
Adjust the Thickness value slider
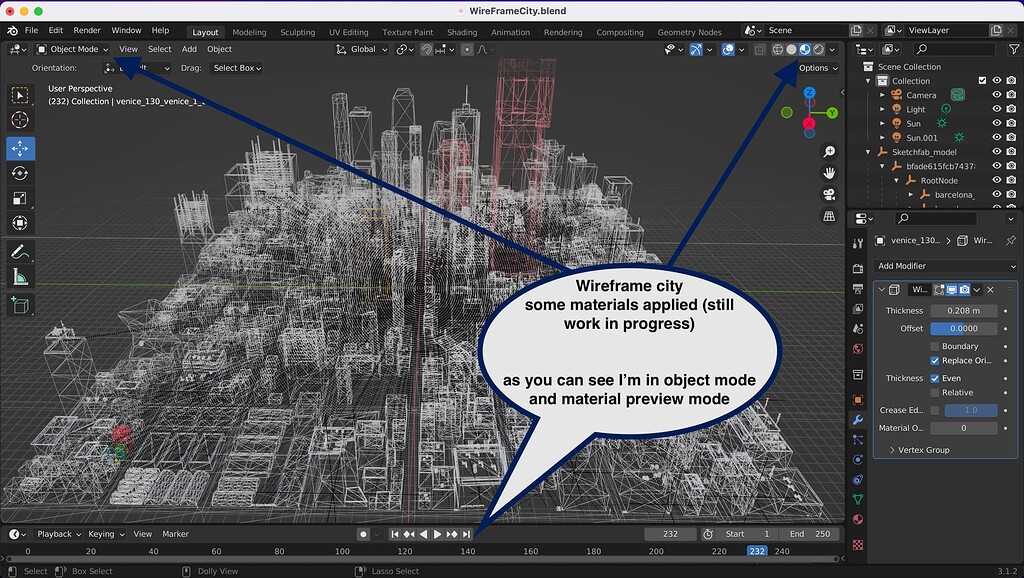click(x=964, y=311)
